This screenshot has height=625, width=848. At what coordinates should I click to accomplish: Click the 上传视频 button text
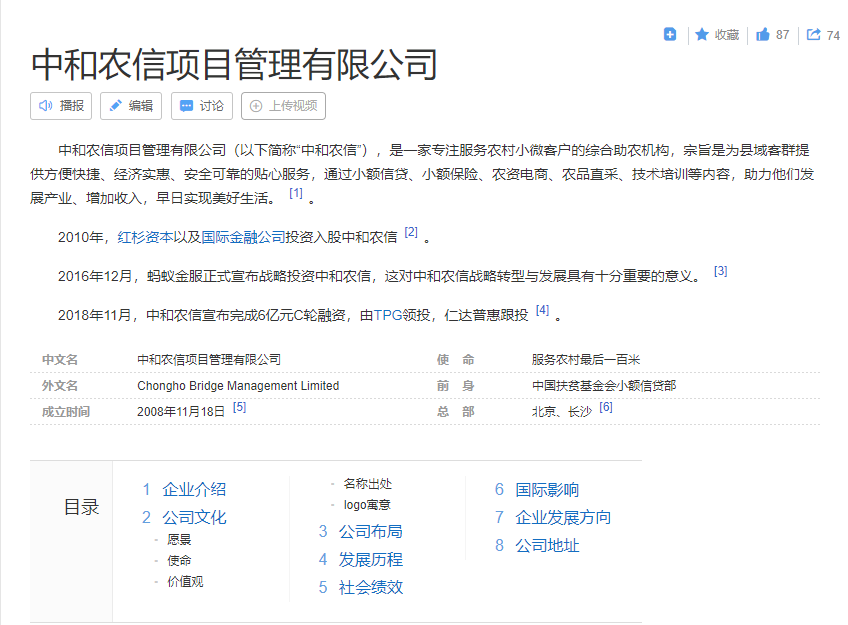click(x=293, y=106)
